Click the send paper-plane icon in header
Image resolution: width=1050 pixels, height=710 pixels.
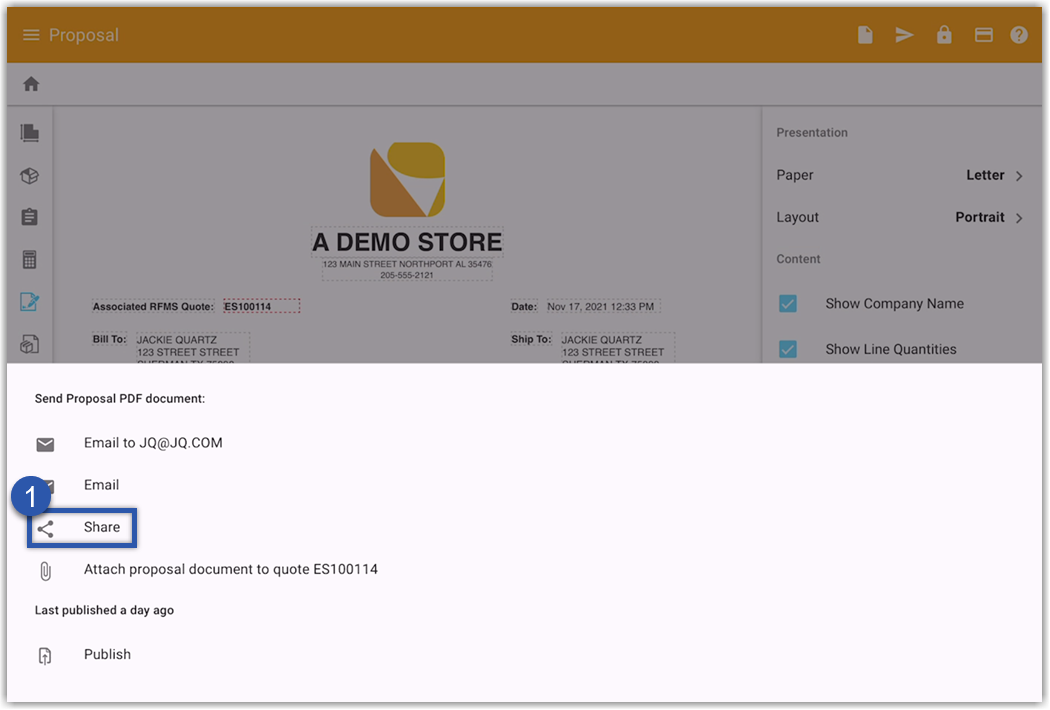pos(904,35)
